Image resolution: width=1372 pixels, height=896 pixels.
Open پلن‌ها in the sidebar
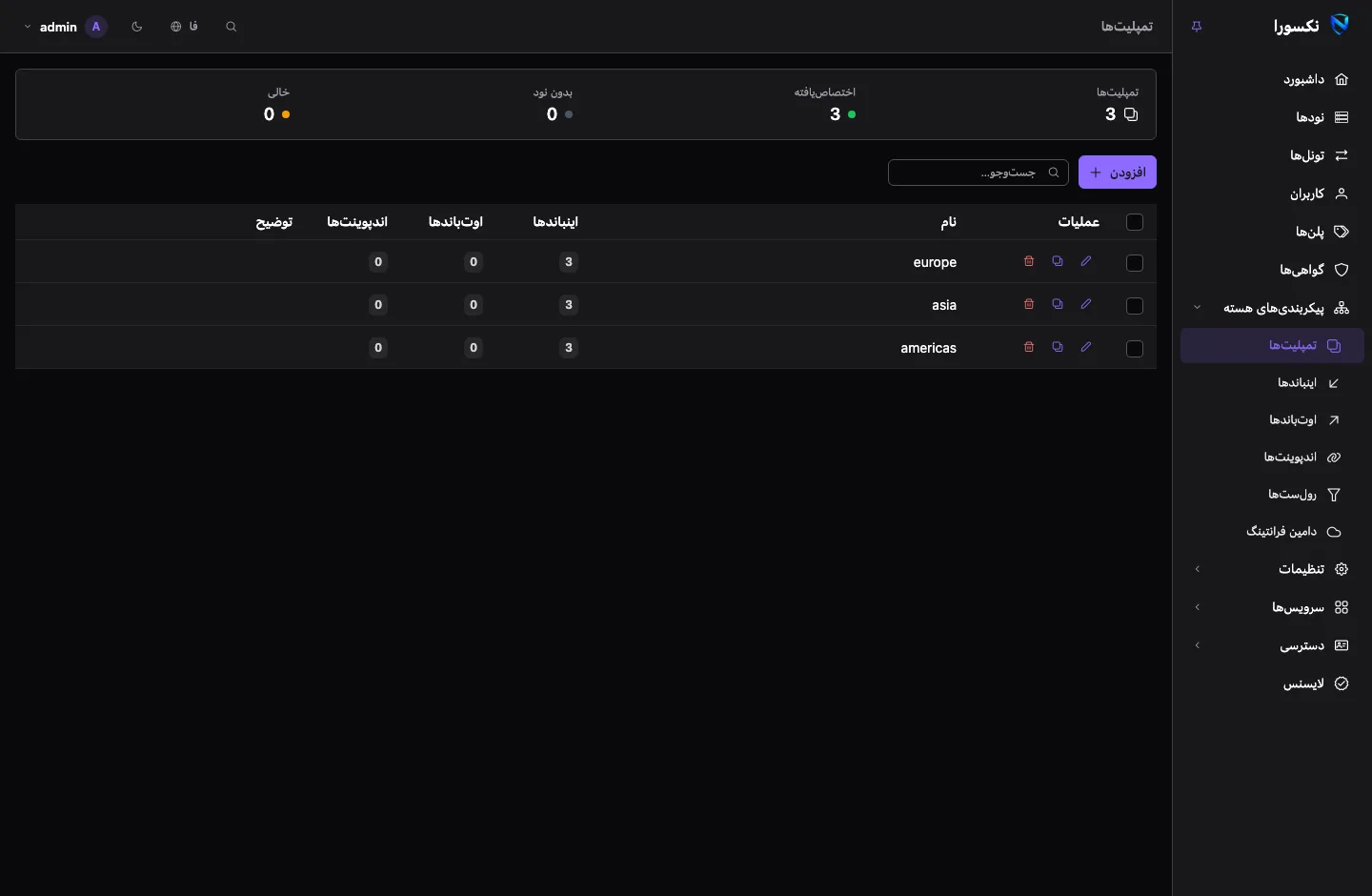point(1272,232)
